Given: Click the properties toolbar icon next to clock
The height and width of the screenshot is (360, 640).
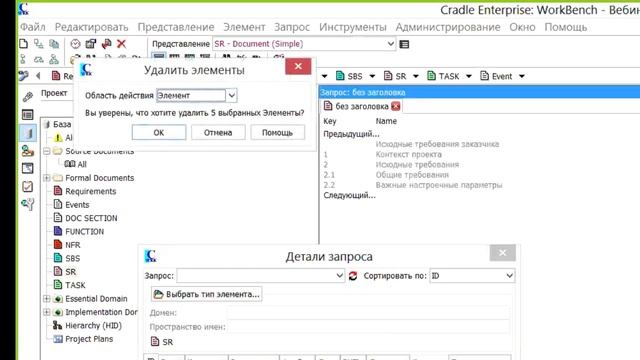Looking at the screenshot, I should point(90,44).
